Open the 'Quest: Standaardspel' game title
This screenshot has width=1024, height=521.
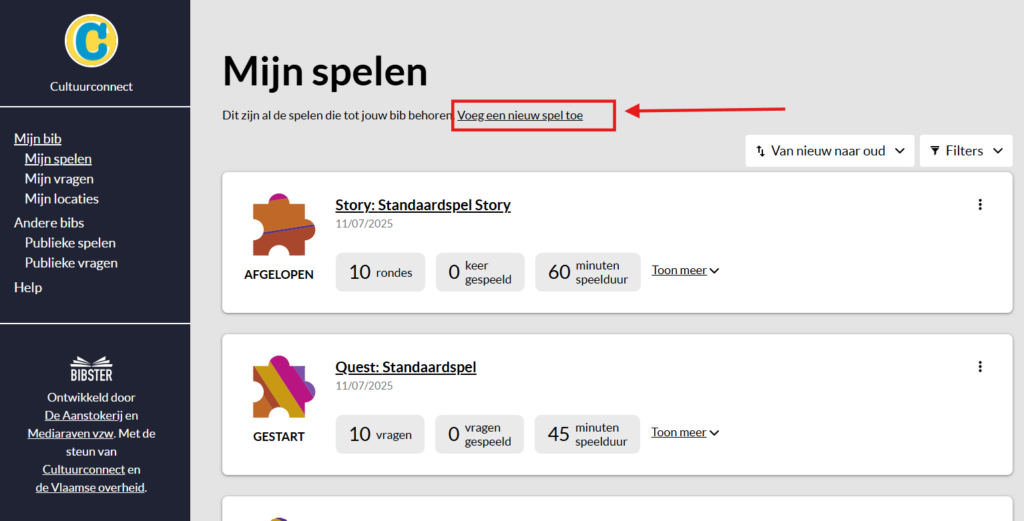(405, 367)
